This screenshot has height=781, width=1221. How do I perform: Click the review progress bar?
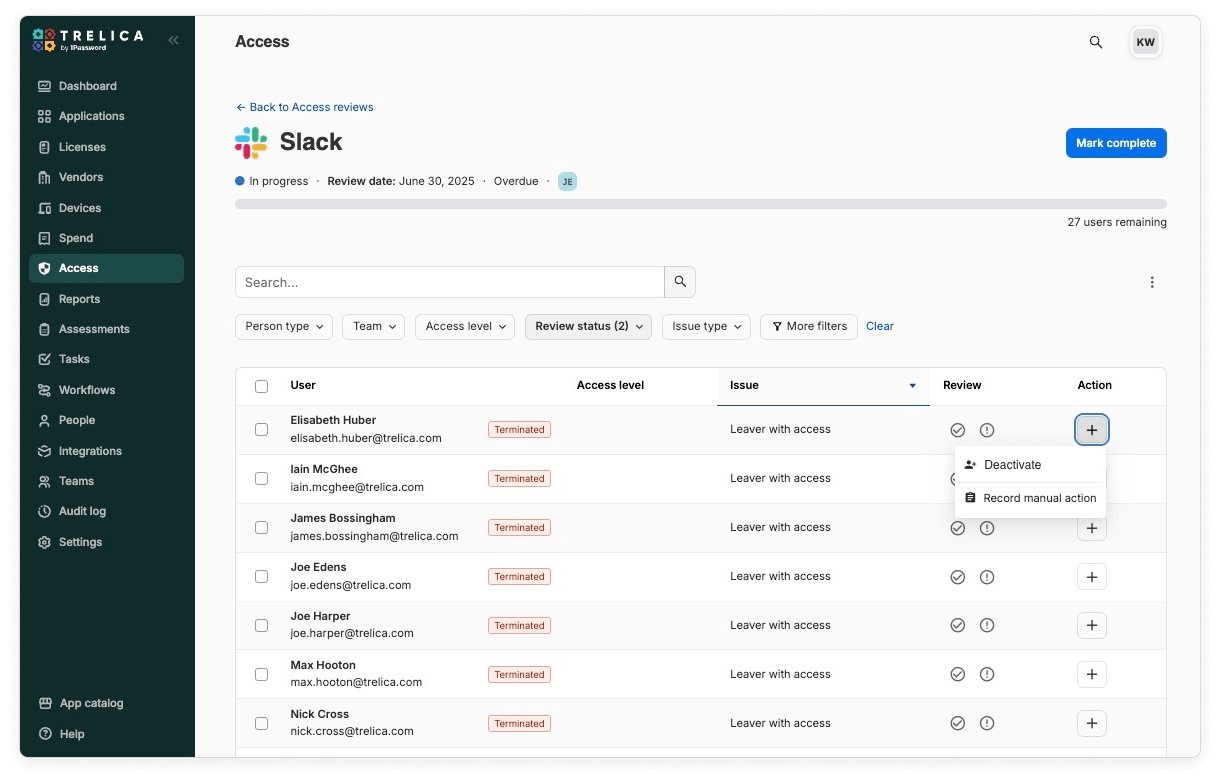pos(700,203)
